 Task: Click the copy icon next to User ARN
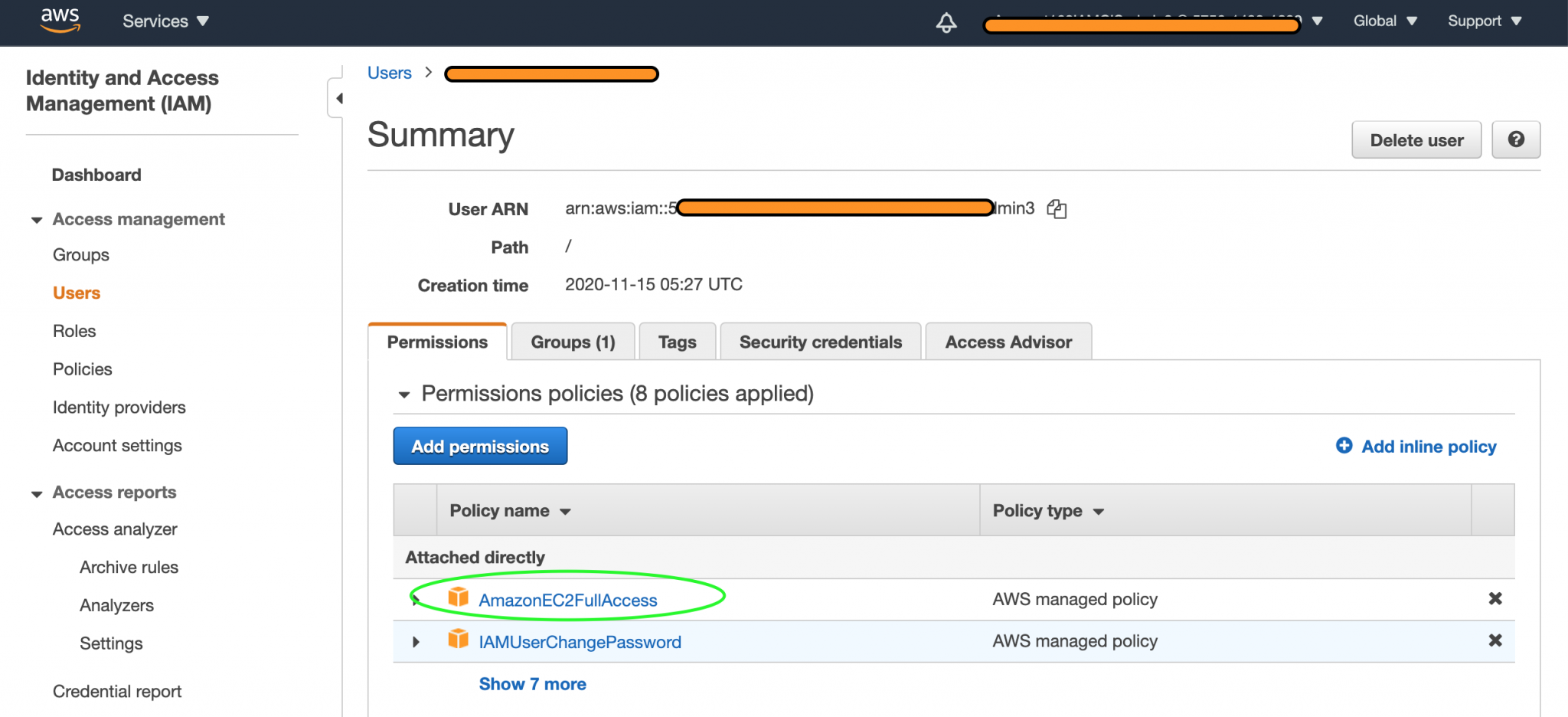tap(1057, 208)
